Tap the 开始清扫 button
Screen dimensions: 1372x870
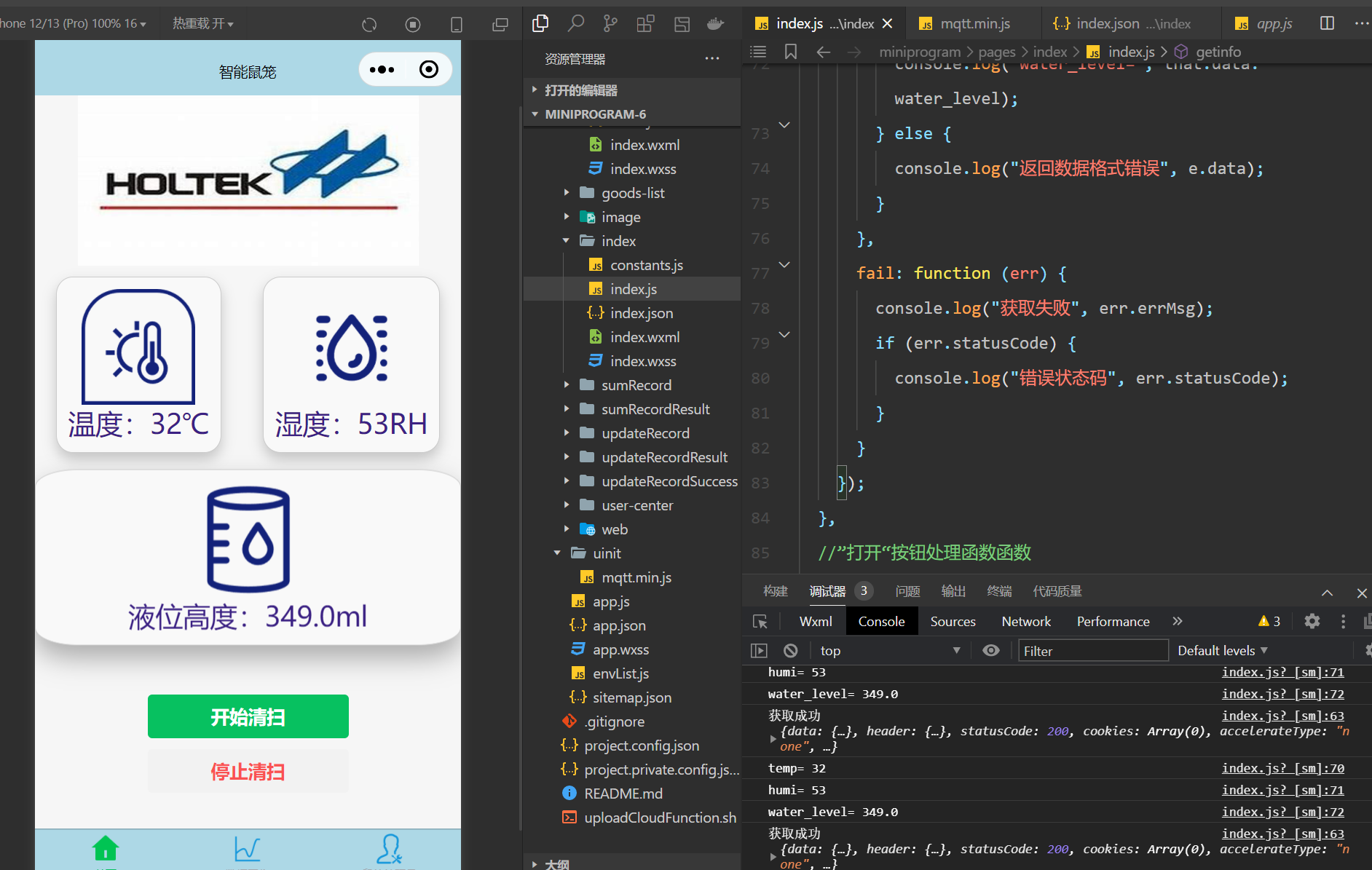click(248, 716)
